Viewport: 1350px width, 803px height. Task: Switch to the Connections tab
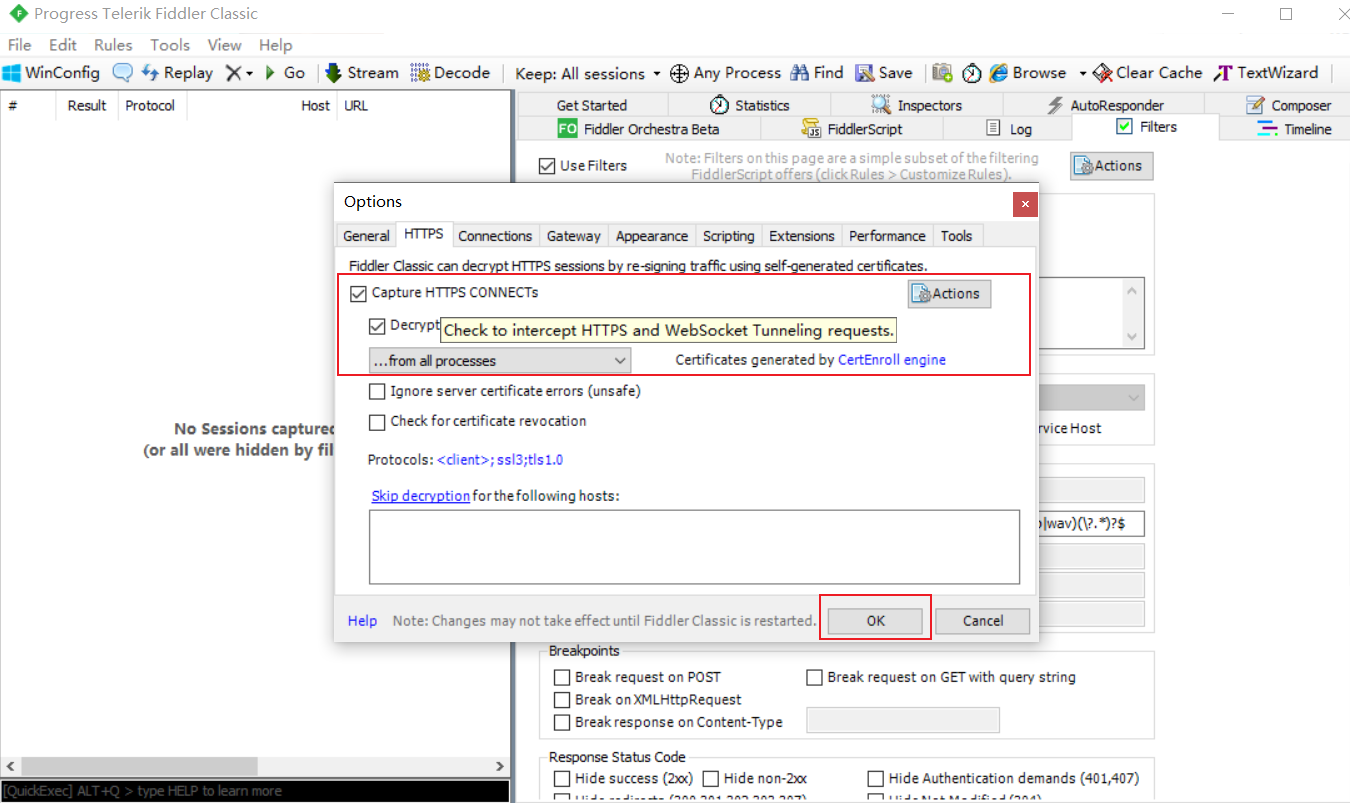pos(495,236)
